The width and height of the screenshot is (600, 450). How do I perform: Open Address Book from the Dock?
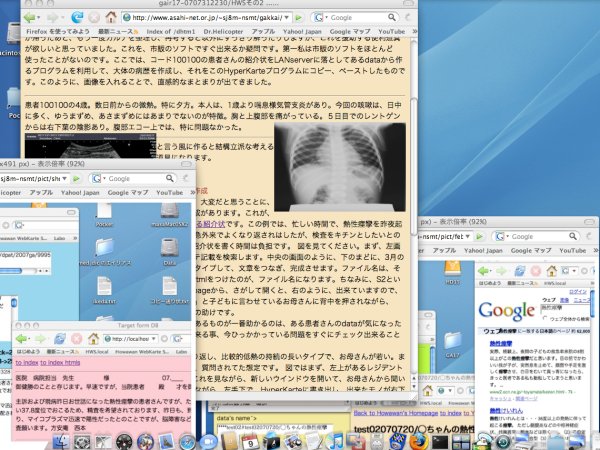pos(230,442)
